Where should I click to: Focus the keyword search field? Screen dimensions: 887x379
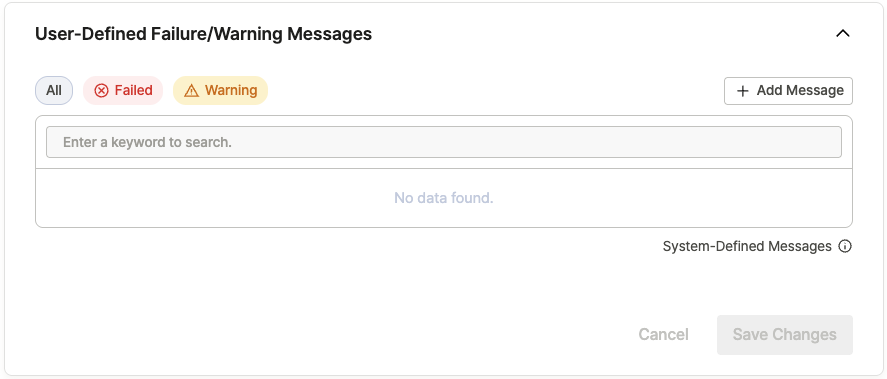tap(444, 142)
